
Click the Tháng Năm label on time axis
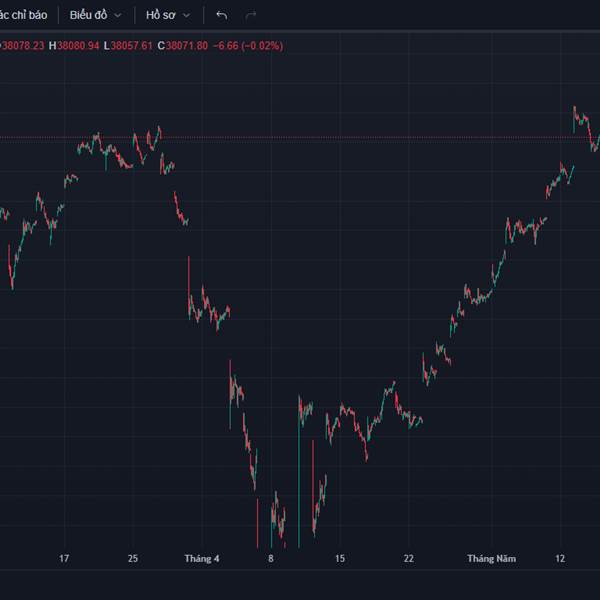point(491,559)
